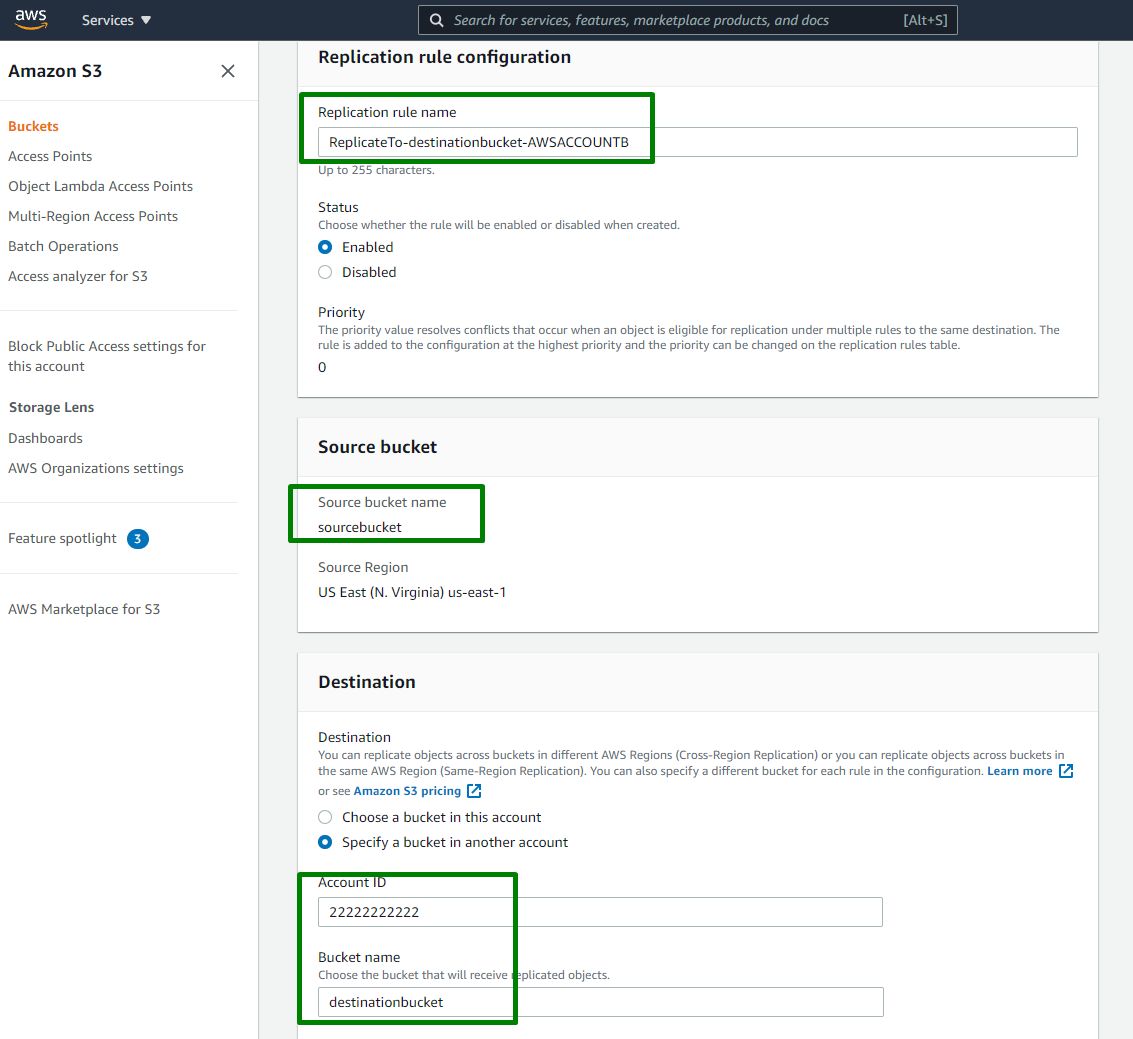Open Access analyzer for S3

77,275
